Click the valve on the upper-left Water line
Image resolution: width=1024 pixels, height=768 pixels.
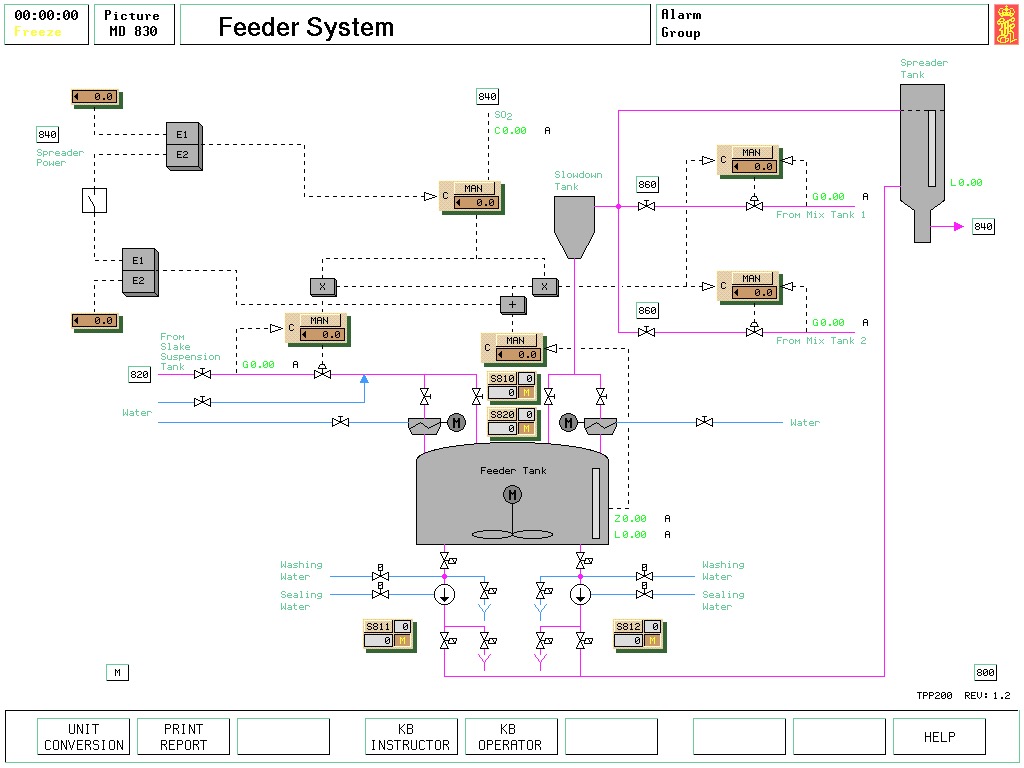click(x=202, y=402)
